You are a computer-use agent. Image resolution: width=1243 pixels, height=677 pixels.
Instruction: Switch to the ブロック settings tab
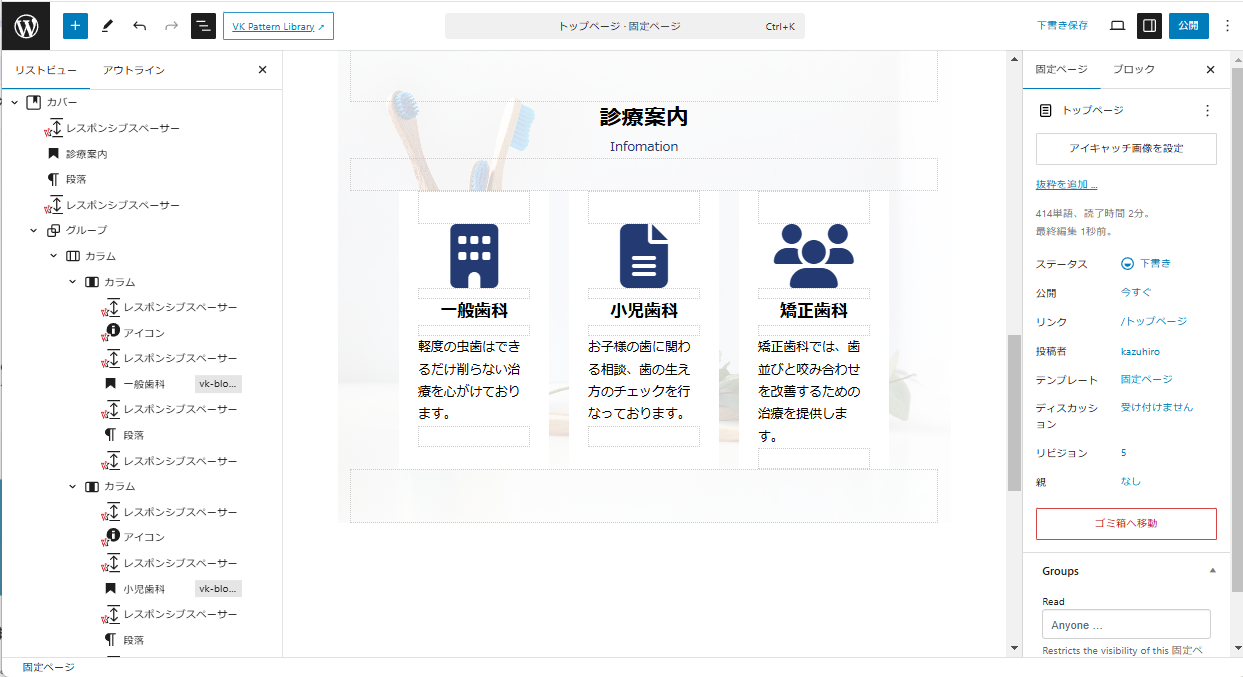(1133, 70)
